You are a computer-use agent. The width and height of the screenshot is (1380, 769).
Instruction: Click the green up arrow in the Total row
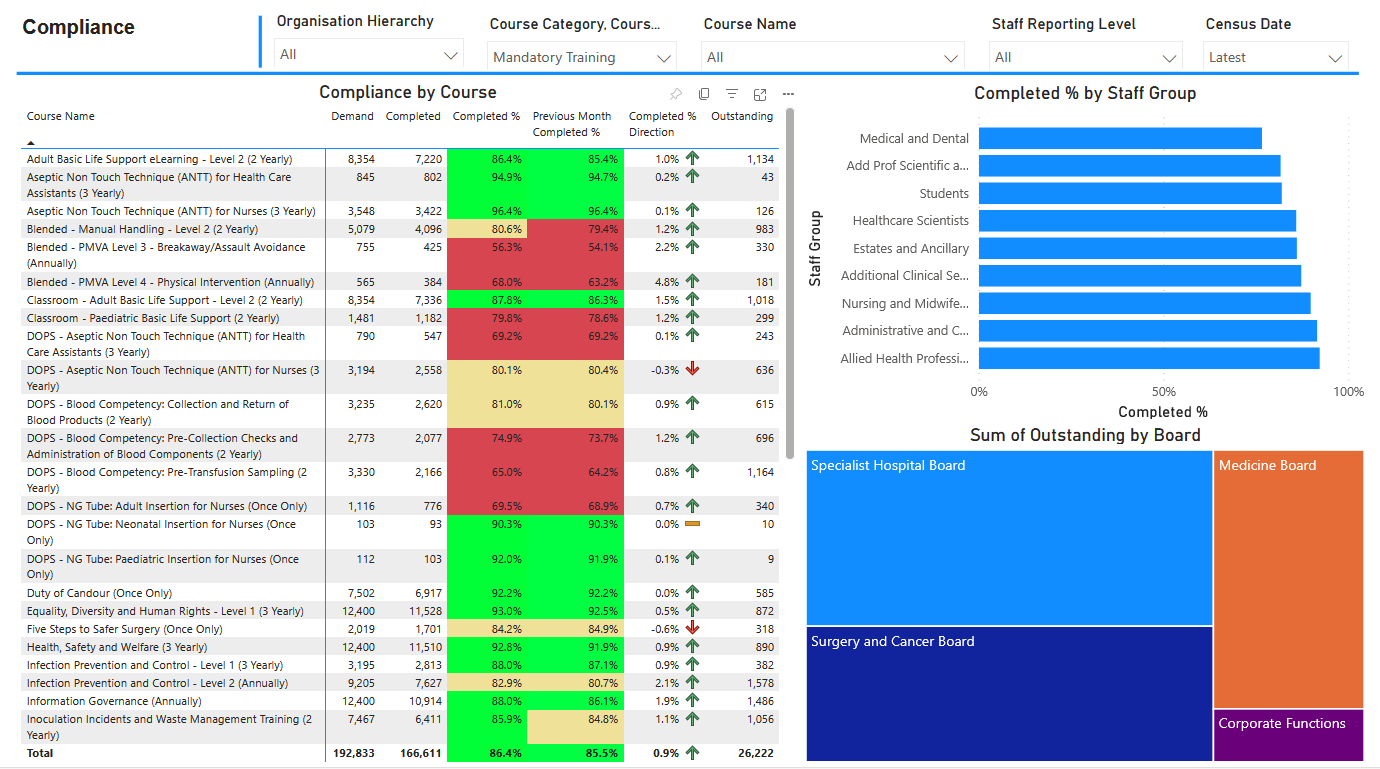click(x=692, y=753)
